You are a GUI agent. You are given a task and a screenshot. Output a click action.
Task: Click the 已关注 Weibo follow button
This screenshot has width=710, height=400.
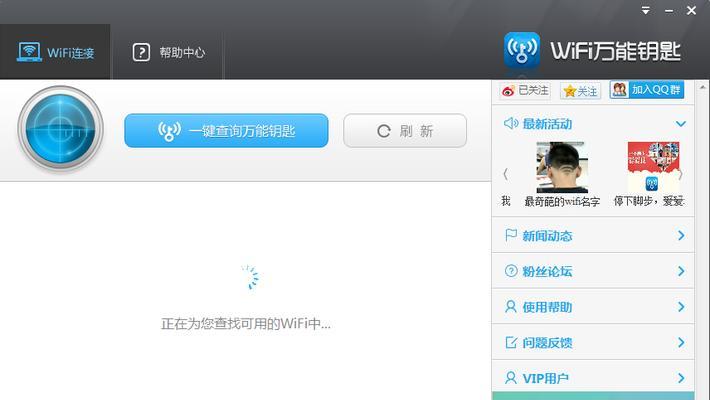click(x=525, y=91)
